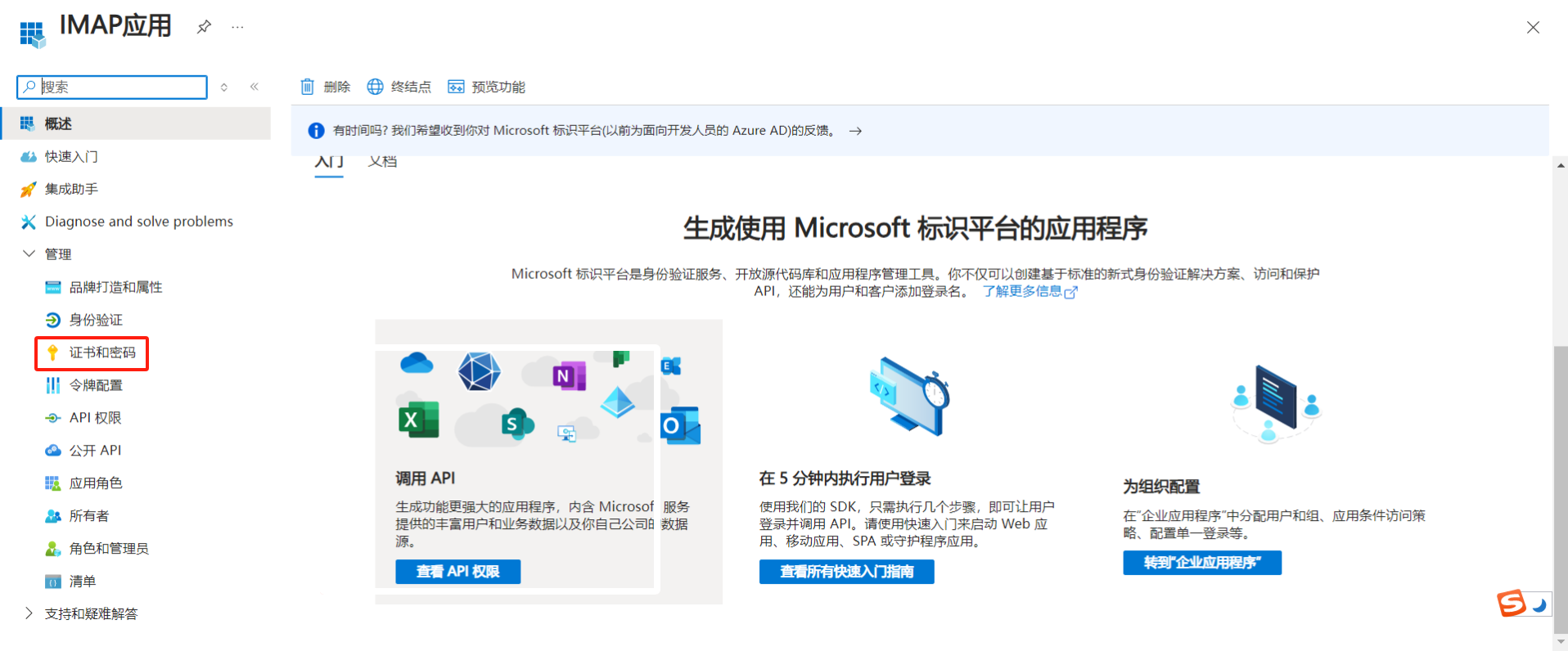Open API 权限
1568x651 pixels.
(x=95, y=418)
